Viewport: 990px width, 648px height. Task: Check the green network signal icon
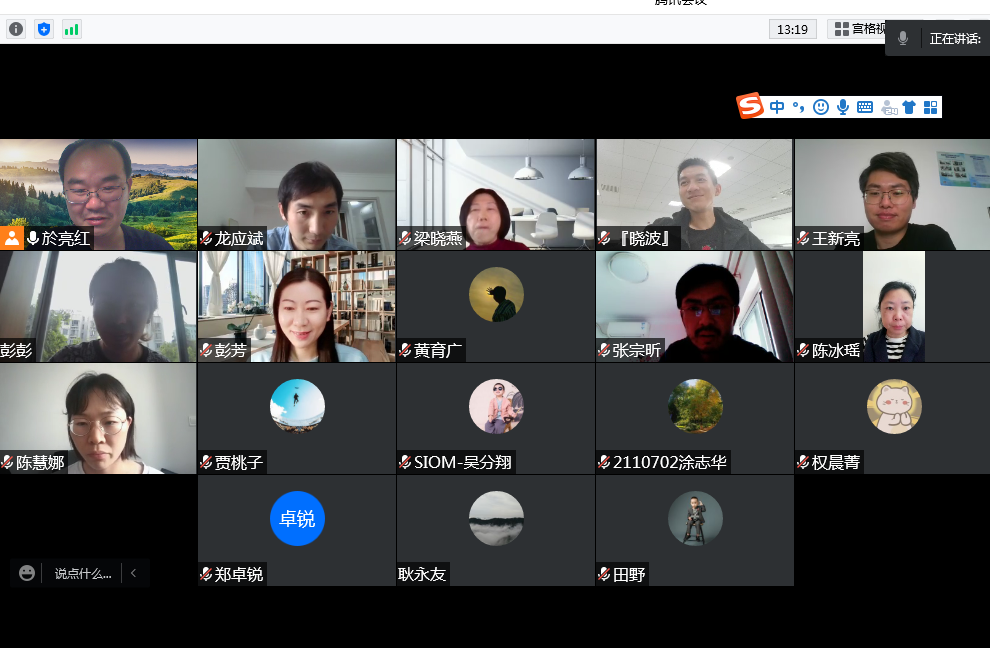pyautogui.click(x=72, y=29)
